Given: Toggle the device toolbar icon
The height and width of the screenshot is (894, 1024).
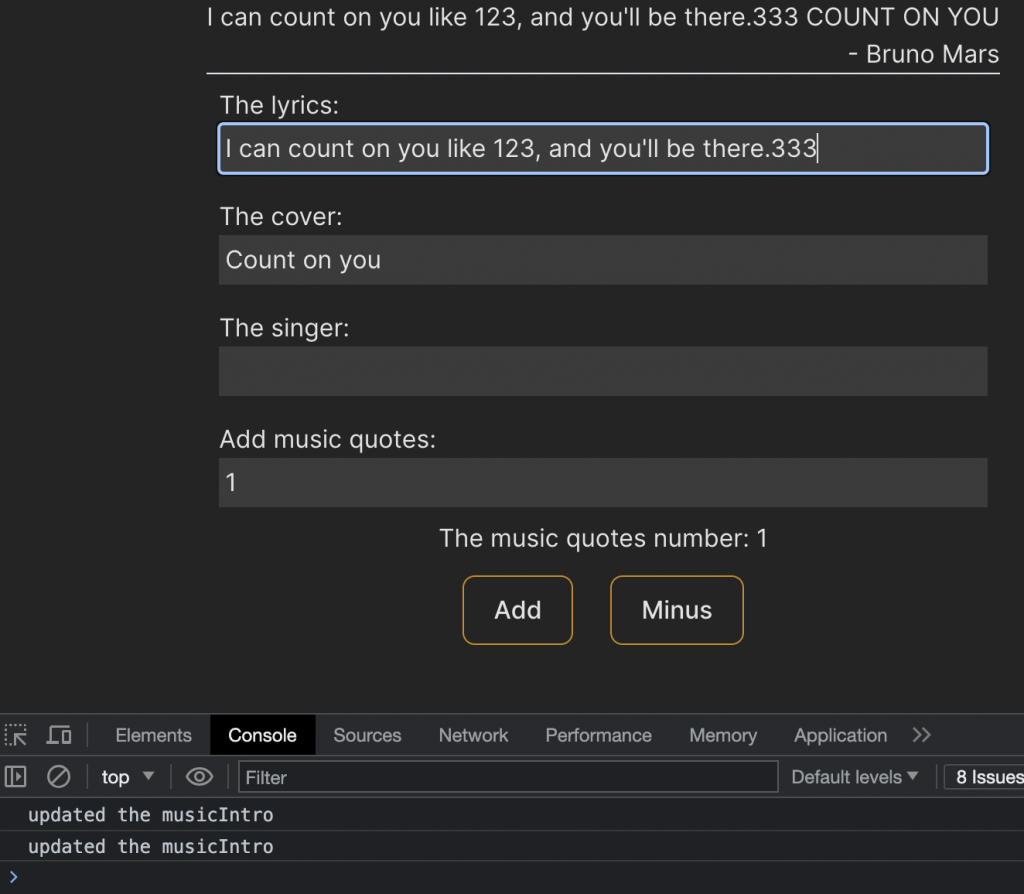Looking at the screenshot, I should pos(59,735).
